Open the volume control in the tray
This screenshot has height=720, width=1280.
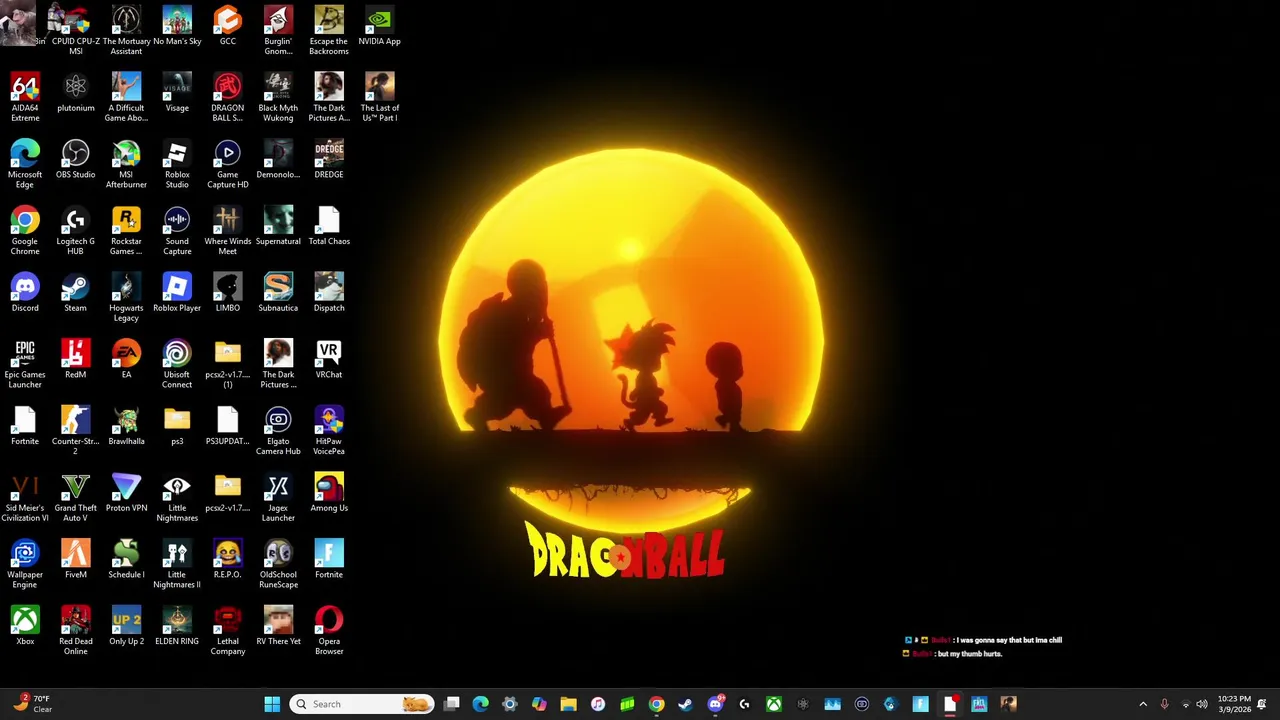click(x=1202, y=704)
